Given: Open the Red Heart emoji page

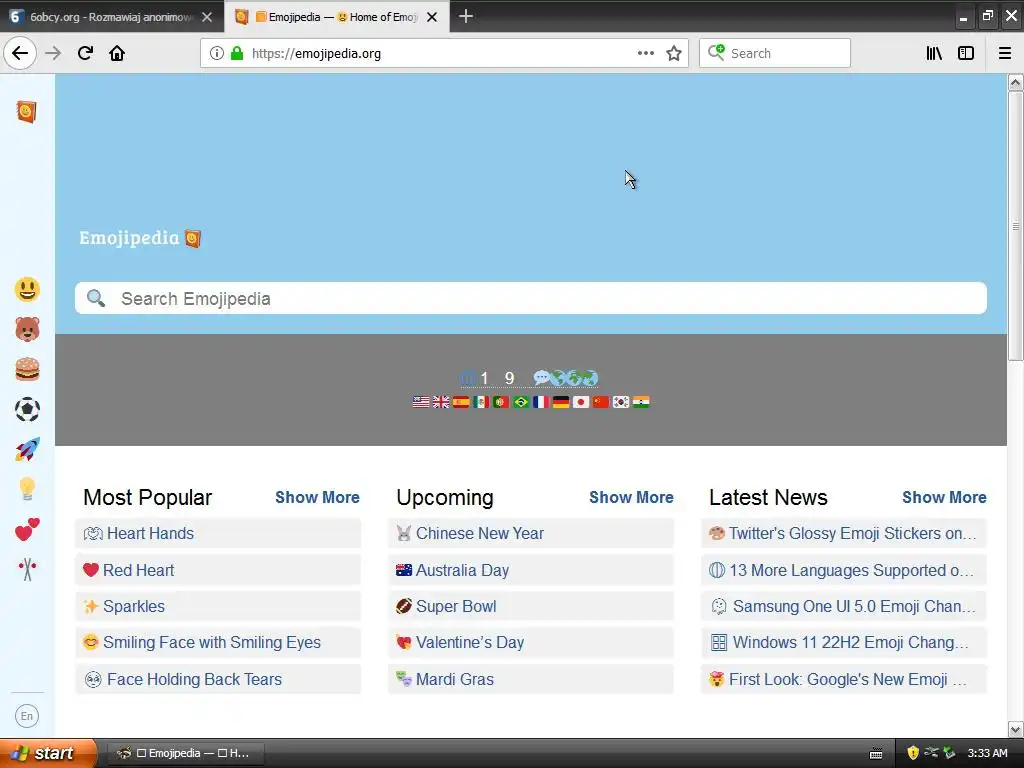Looking at the screenshot, I should tap(217, 570).
